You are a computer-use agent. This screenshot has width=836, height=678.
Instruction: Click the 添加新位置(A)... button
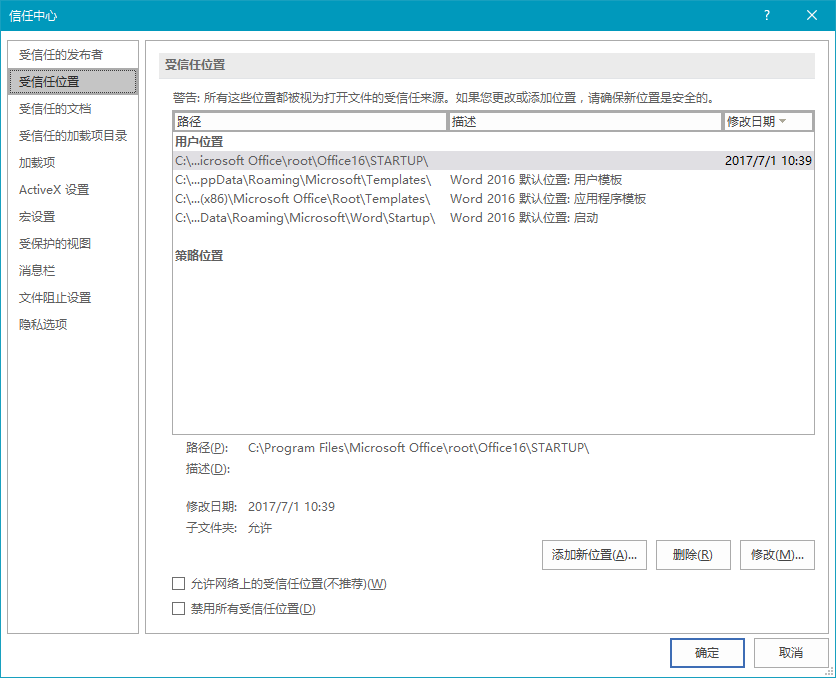594,555
